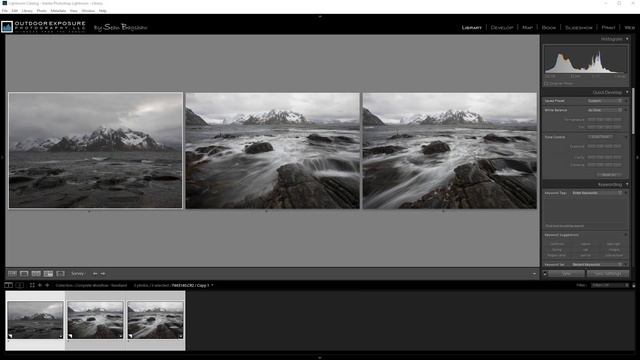Viewport: 640px width, 360px height.
Task: Switch to Grid view in the toolbar
Action: pos(12,273)
